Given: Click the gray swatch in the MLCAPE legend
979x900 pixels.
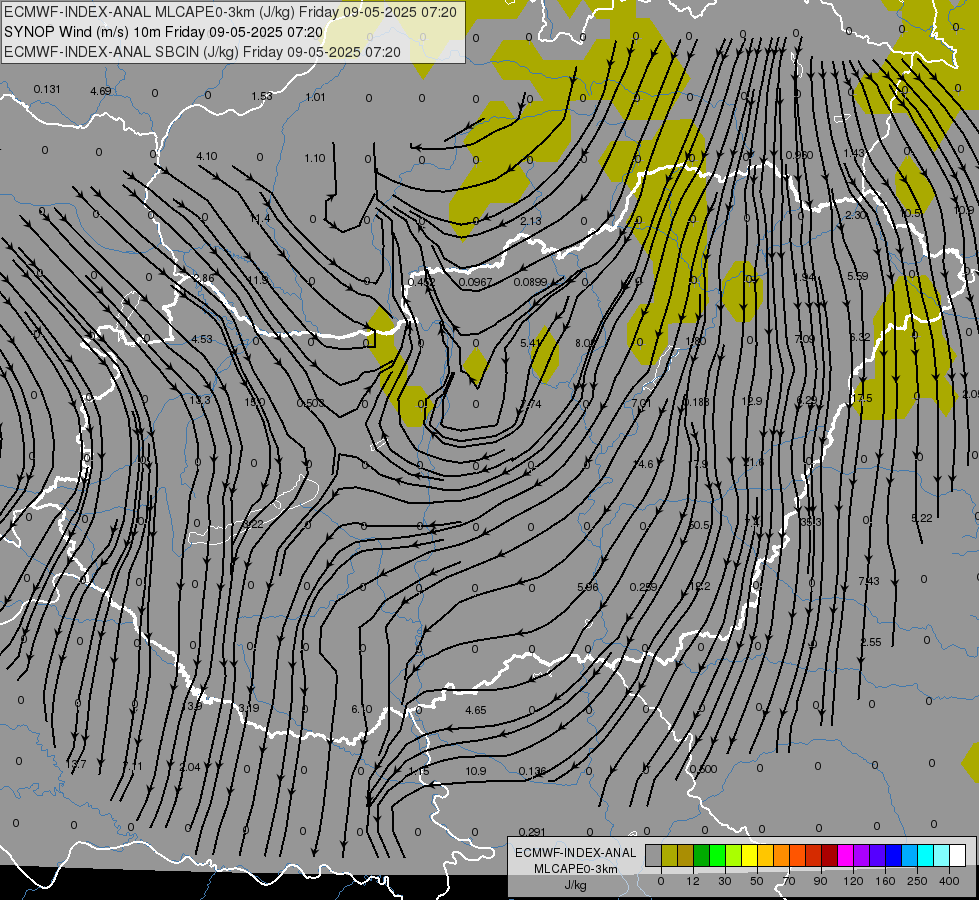Looking at the screenshot, I should (654, 855).
